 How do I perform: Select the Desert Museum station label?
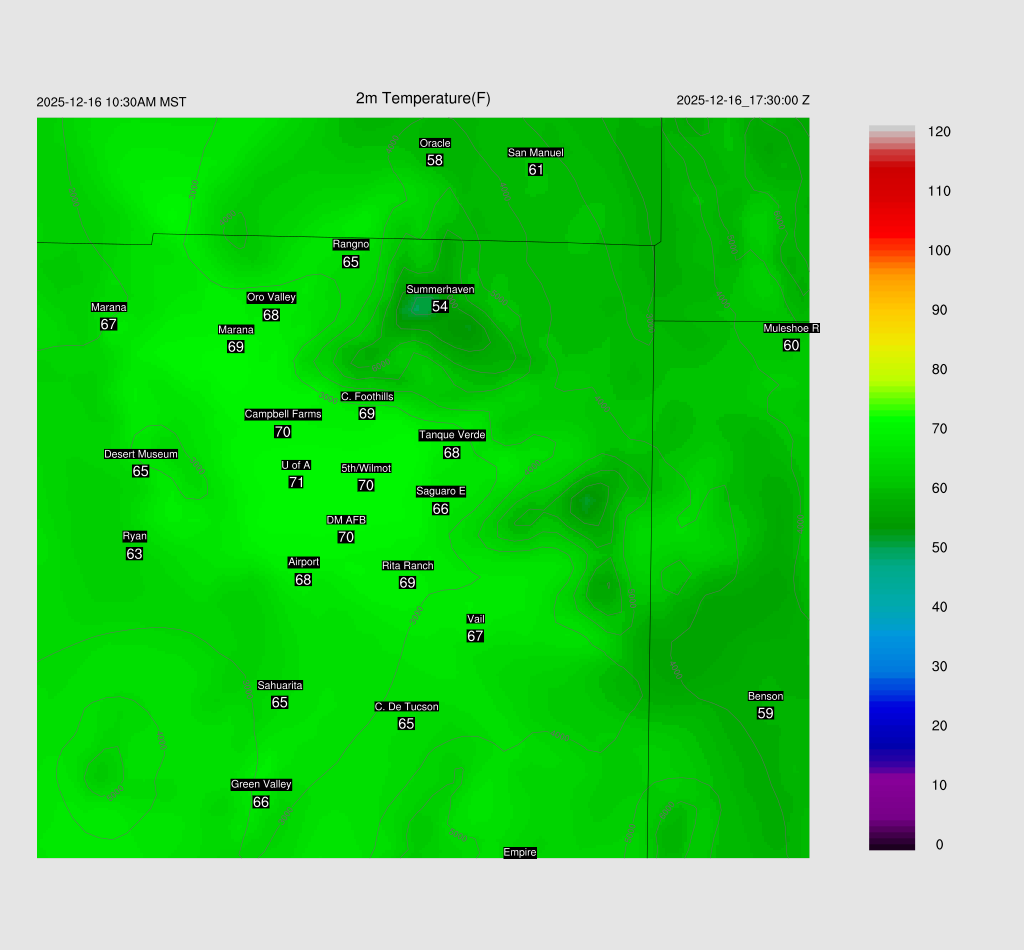click(141, 454)
